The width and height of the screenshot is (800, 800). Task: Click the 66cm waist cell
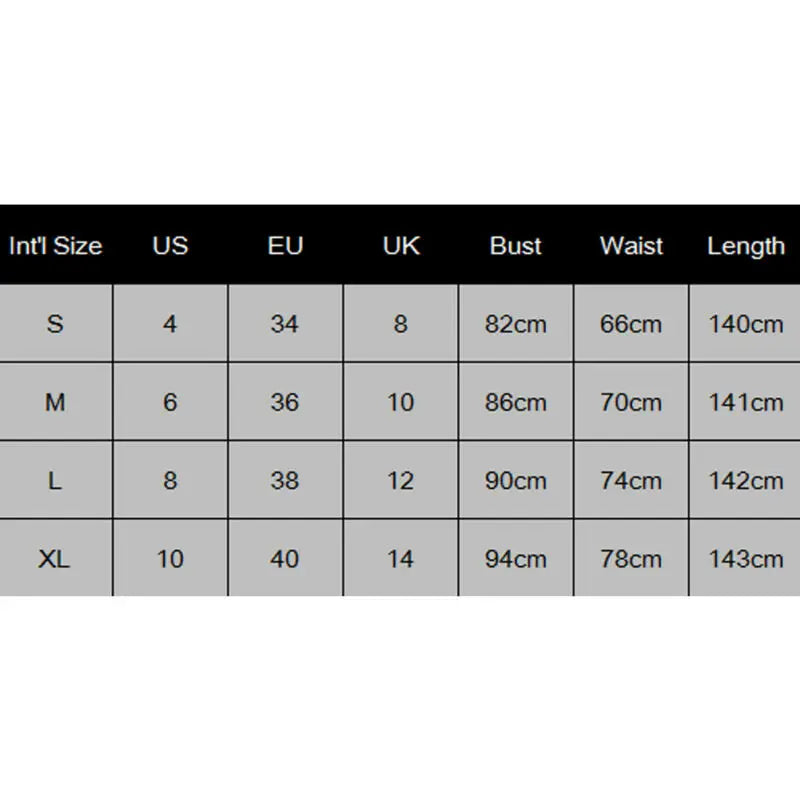pyautogui.click(x=631, y=324)
